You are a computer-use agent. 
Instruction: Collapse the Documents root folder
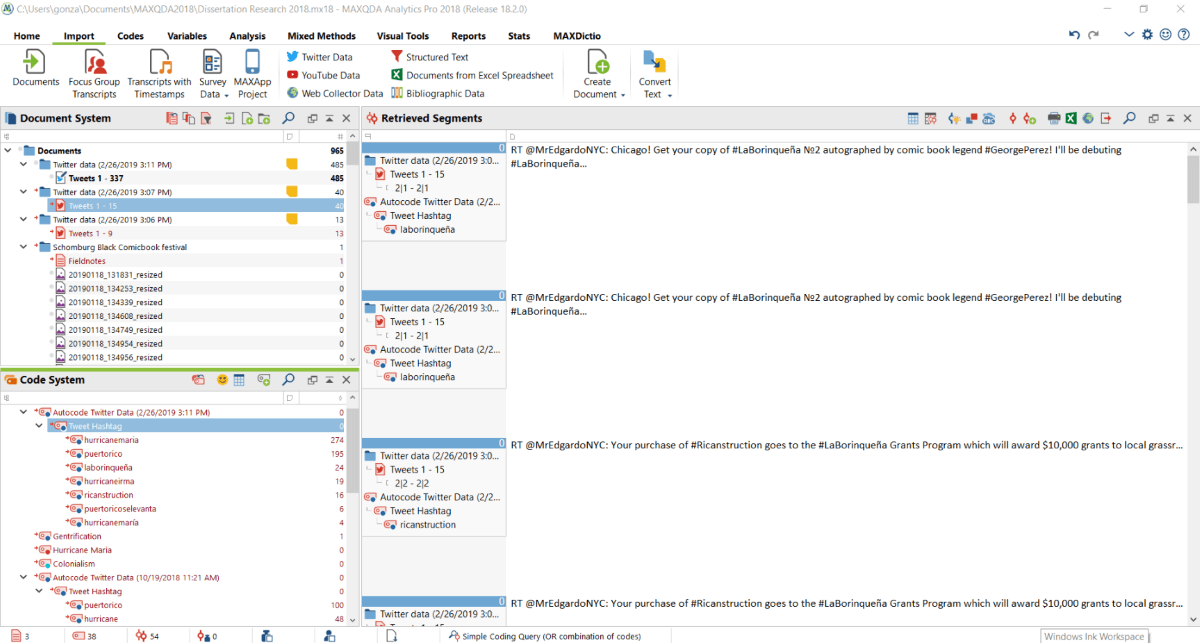8,151
